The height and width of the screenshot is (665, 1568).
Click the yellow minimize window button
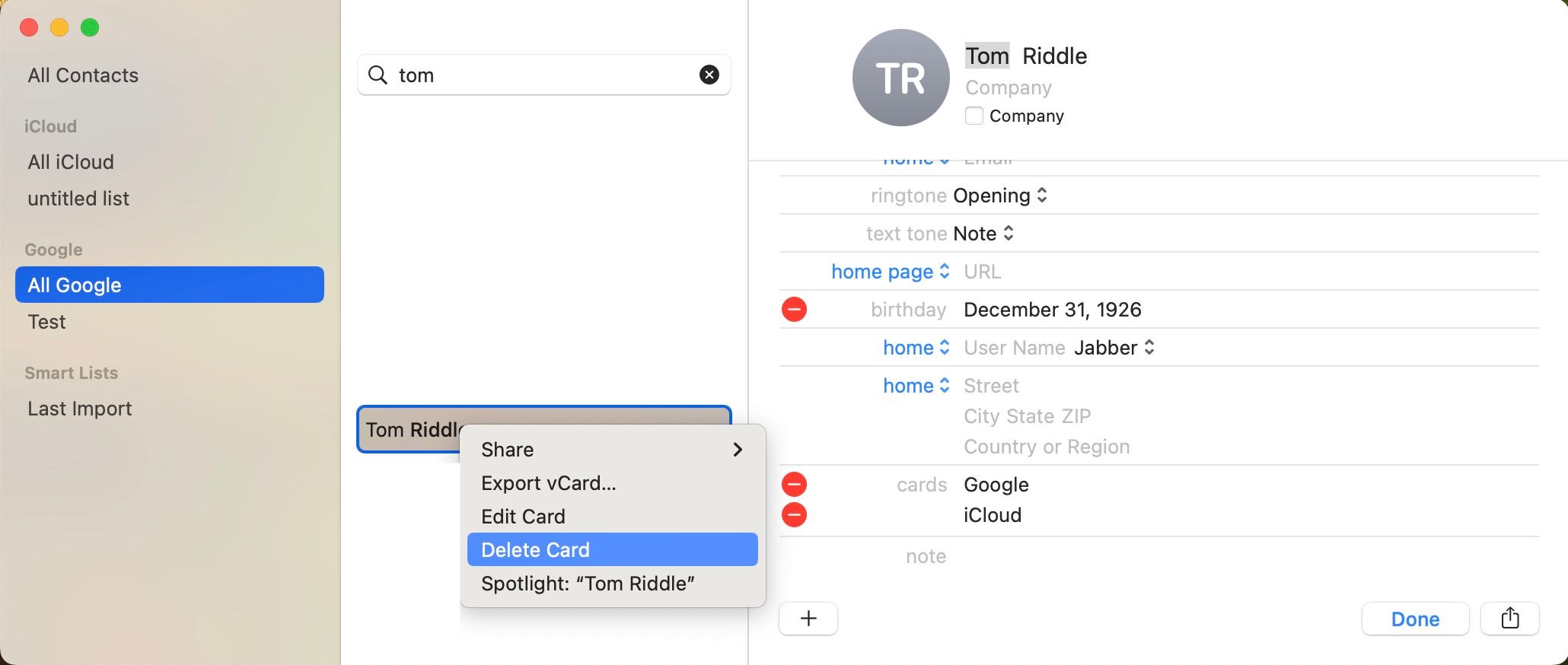tap(59, 27)
